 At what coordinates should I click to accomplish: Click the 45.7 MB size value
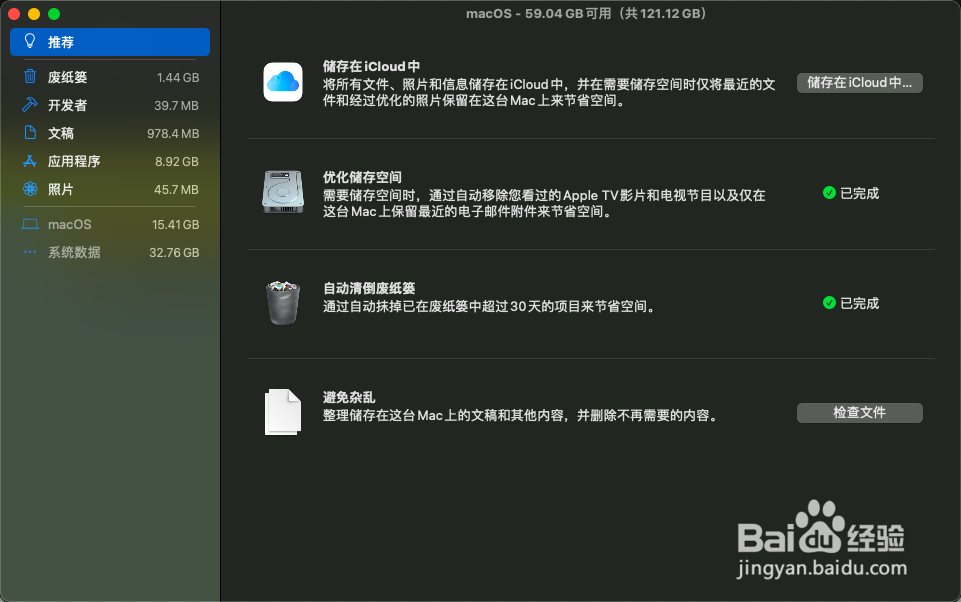click(177, 190)
